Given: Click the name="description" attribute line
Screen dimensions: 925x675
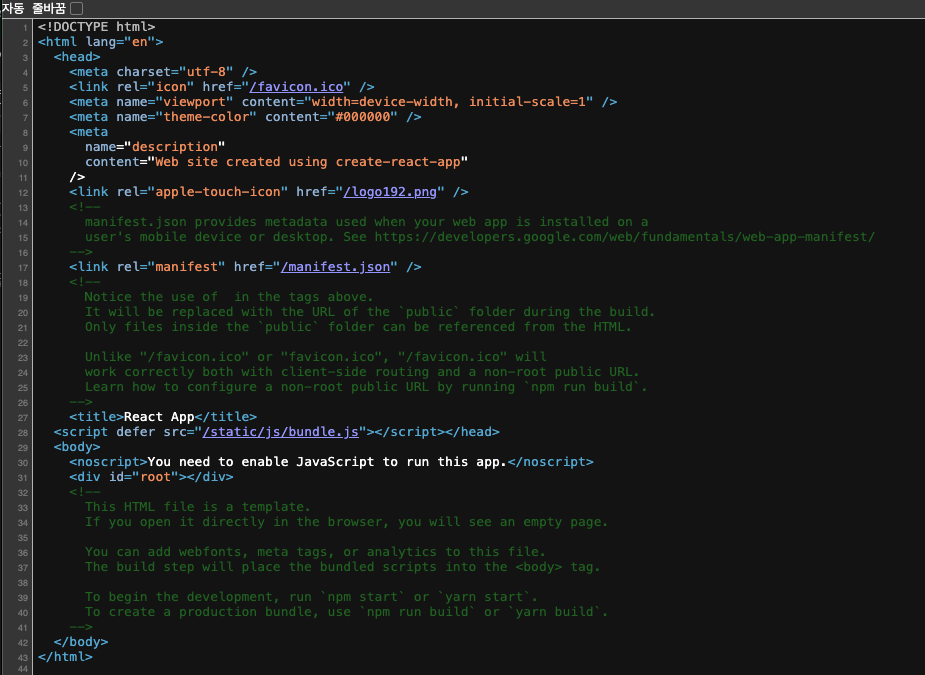Looking at the screenshot, I should (x=155, y=147).
